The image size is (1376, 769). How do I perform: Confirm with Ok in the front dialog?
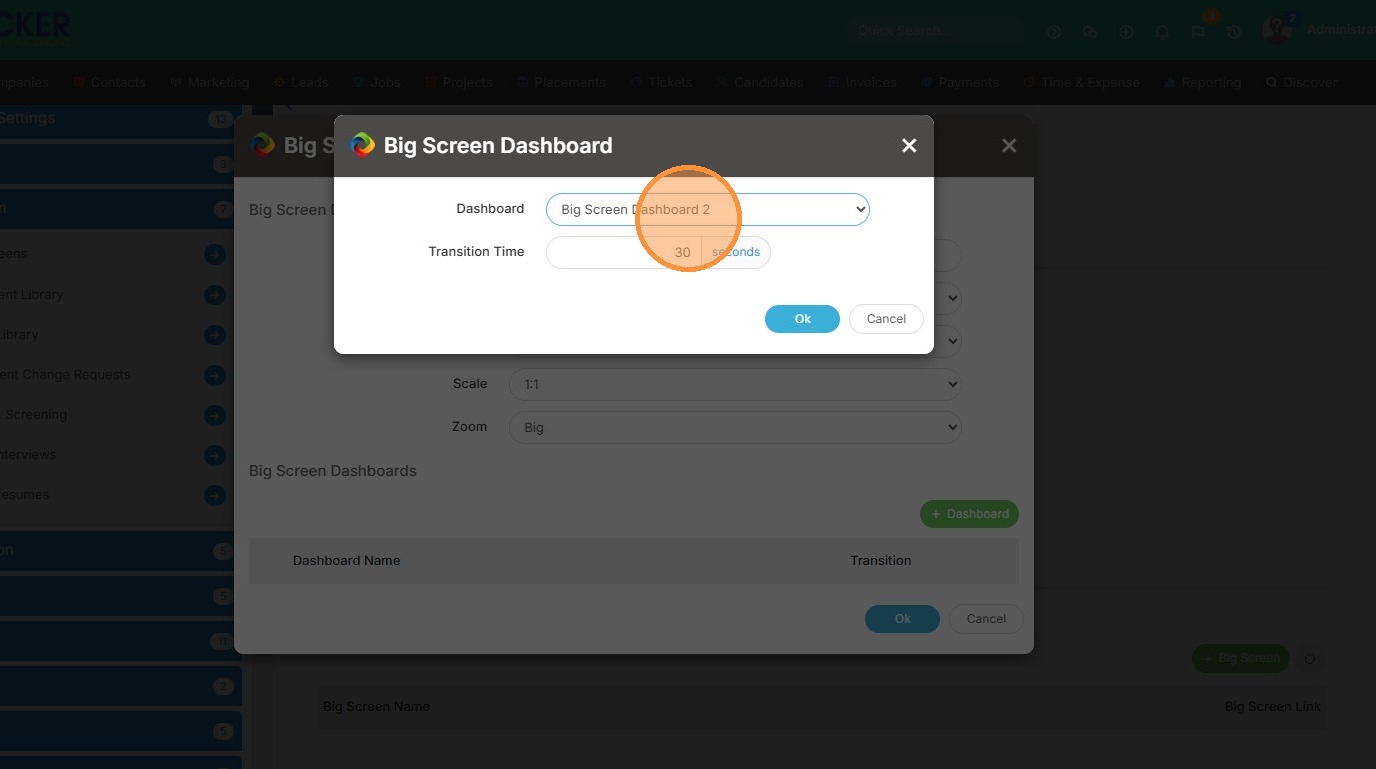[802, 319]
